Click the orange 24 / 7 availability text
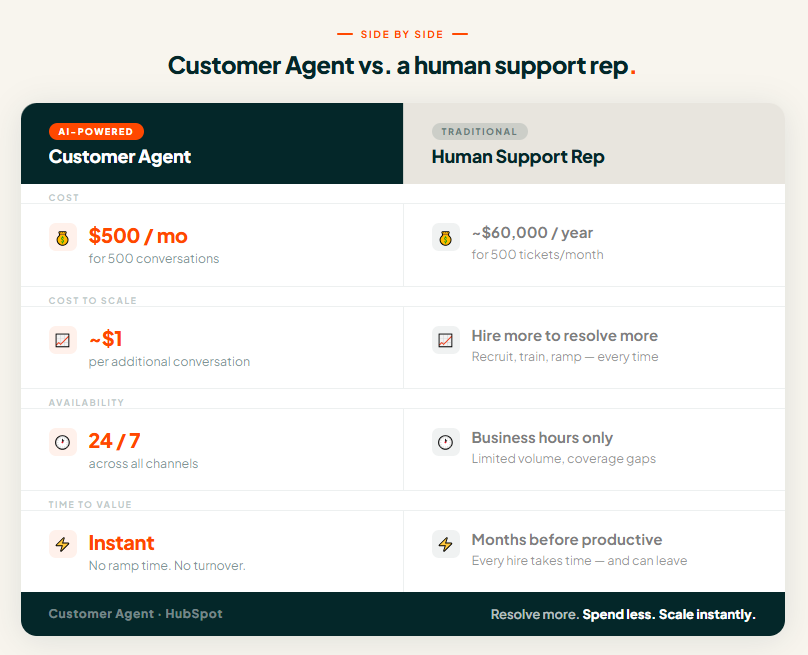 pyautogui.click(x=114, y=441)
